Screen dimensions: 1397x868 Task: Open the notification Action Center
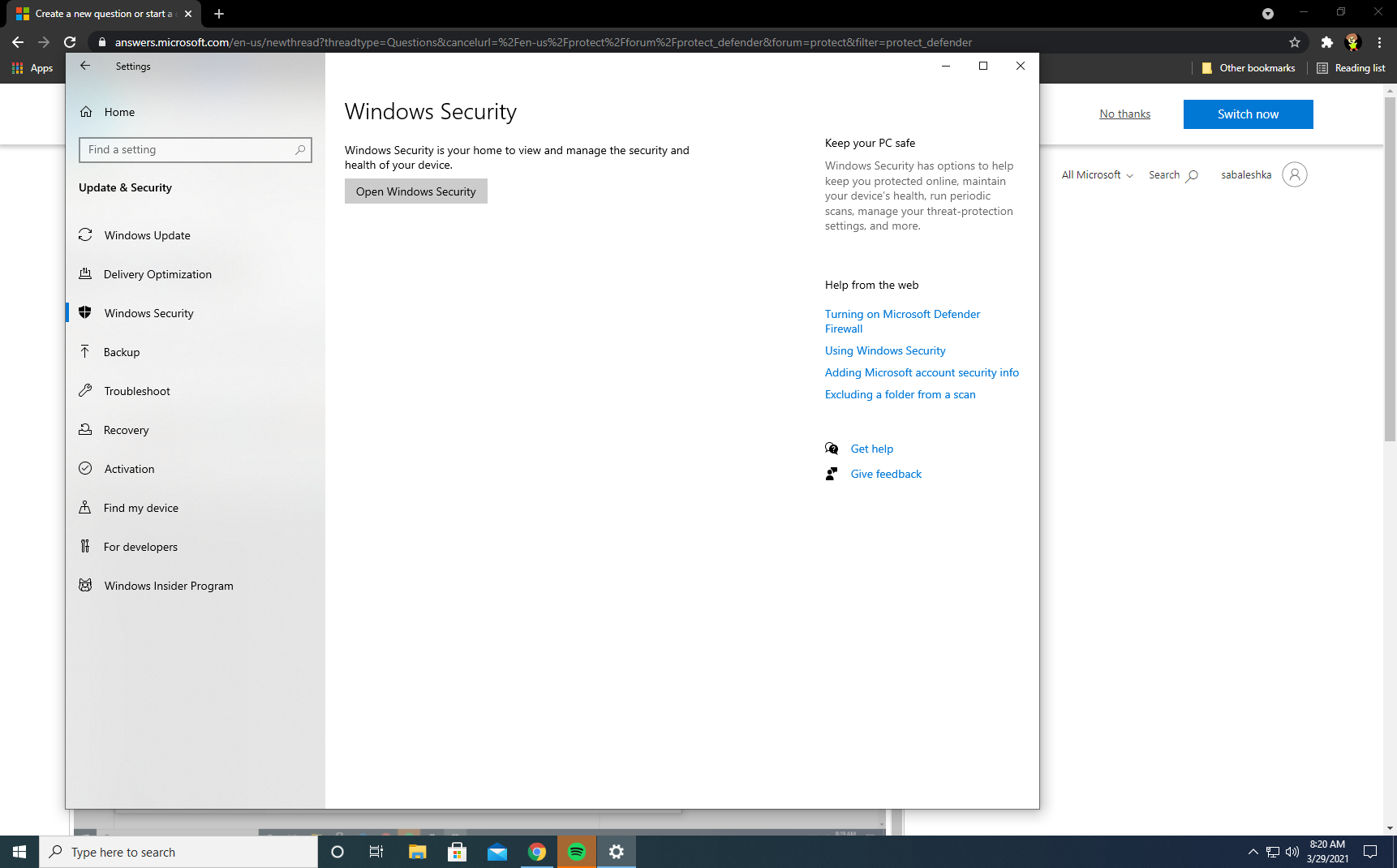click(x=1370, y=852)
